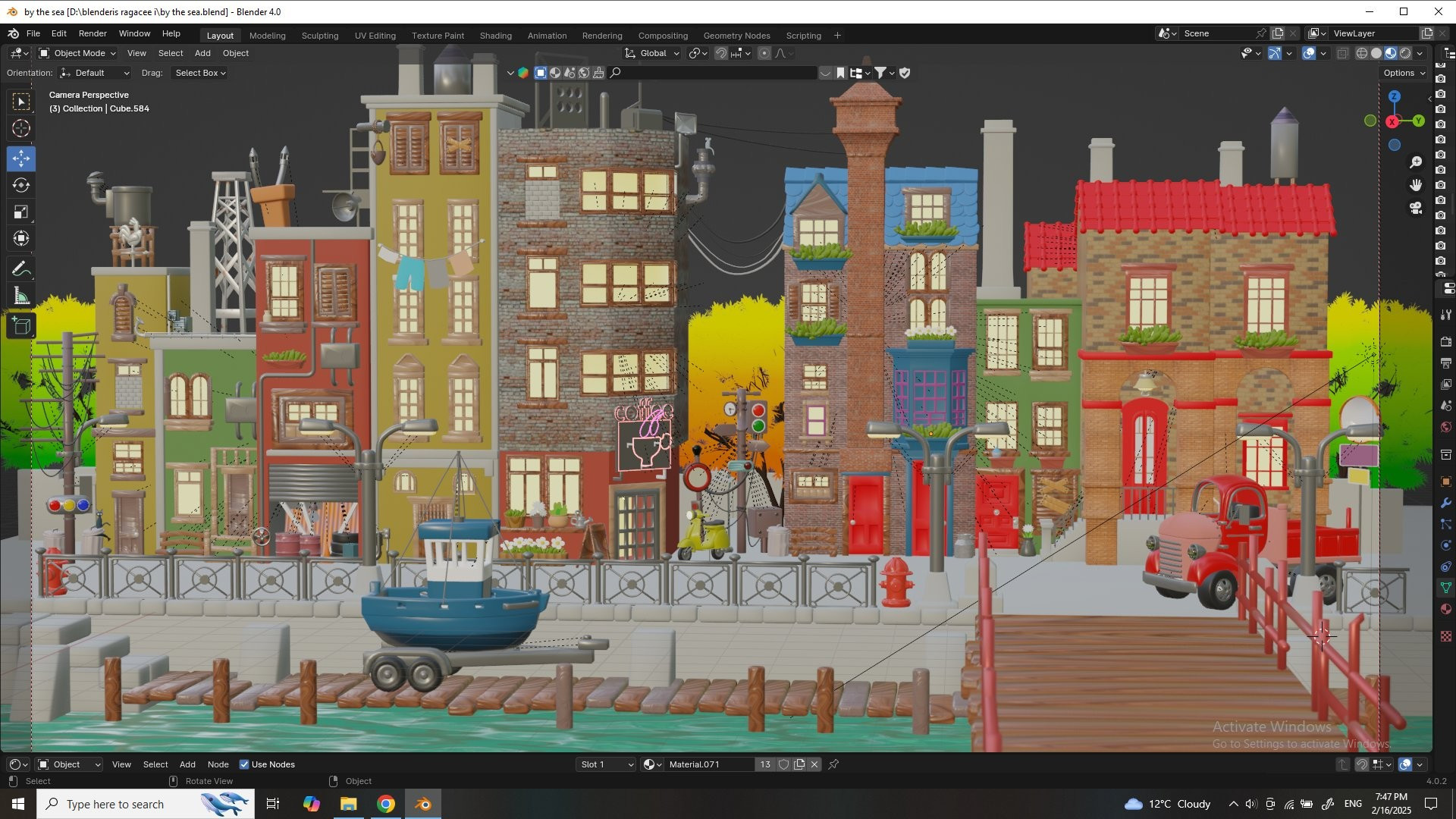Activate the Move tool
Viewport: 1456px width, 819px height.
click(21, 158)
